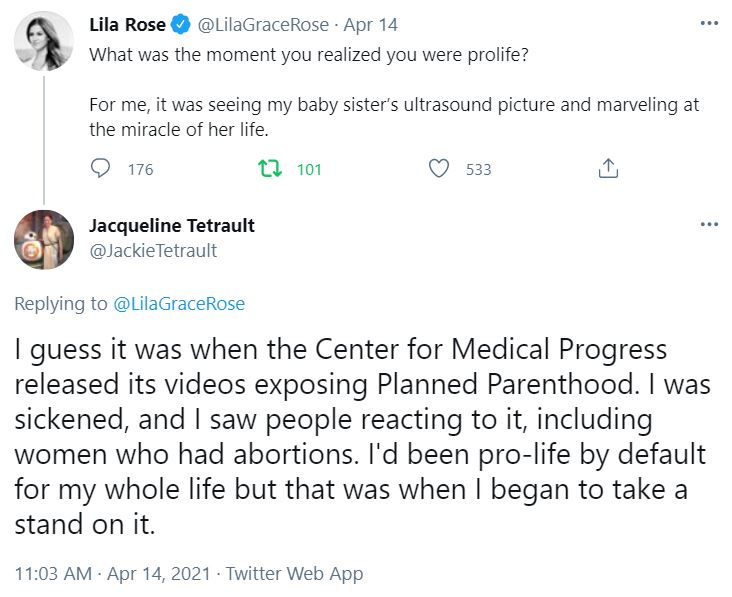The image size is (732, 597).
Task: Click the Lila Rose display name
Action: click(x=127, y=24)
